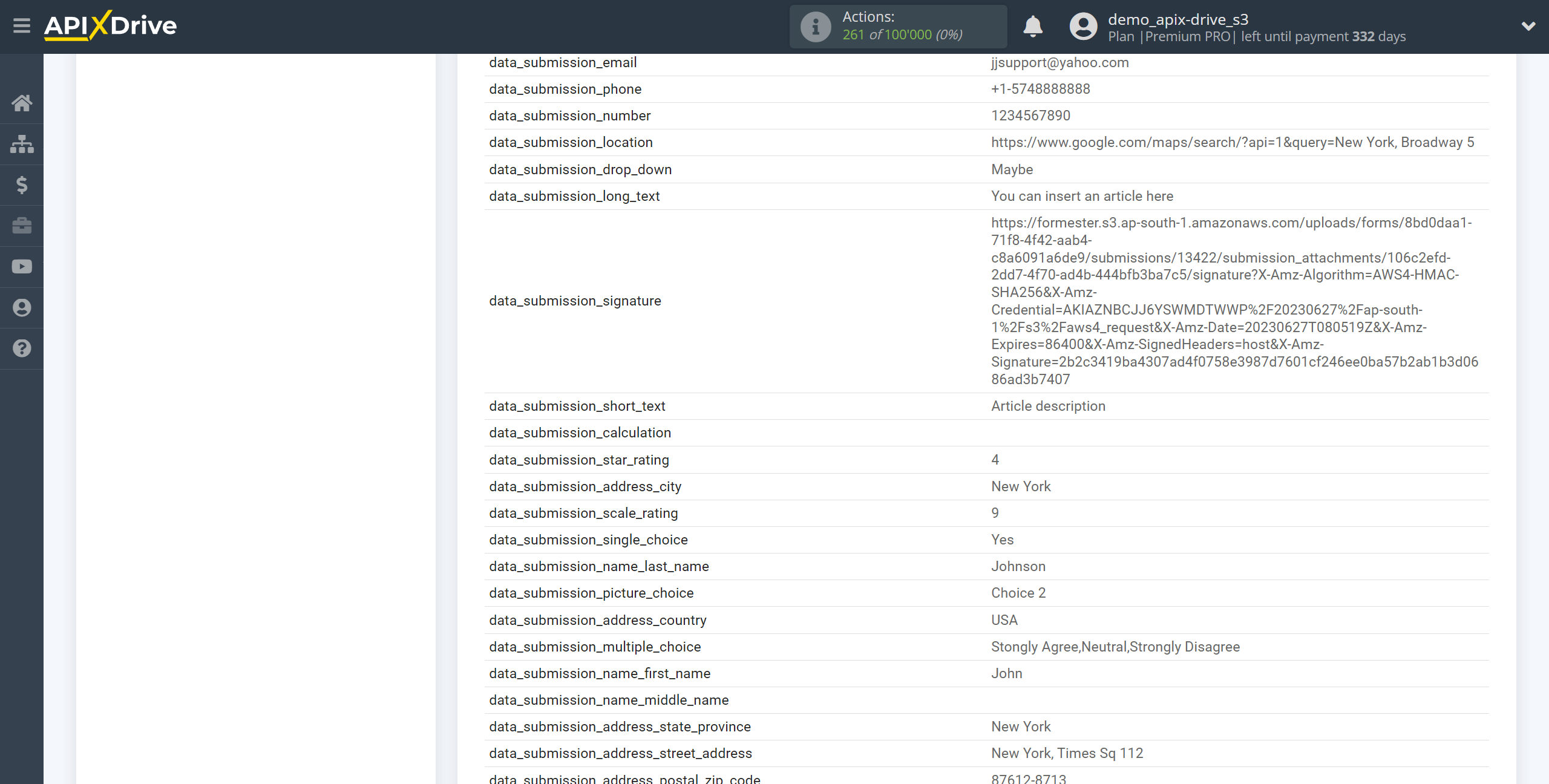Select the Yes value
1549x784 pixels.
[x=1002, y=540]
